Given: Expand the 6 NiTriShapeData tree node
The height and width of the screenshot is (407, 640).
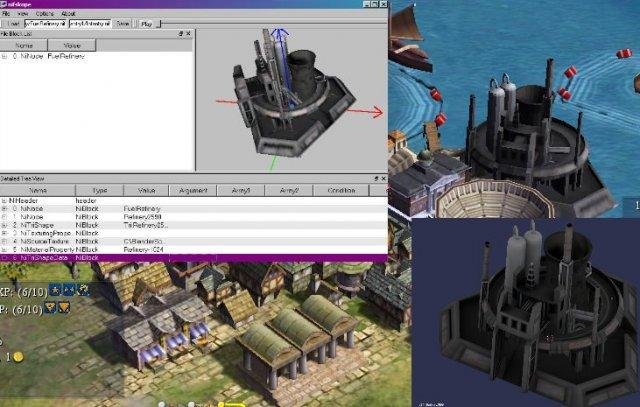Looking at the screenshot, I should click(x=4, y=258).
